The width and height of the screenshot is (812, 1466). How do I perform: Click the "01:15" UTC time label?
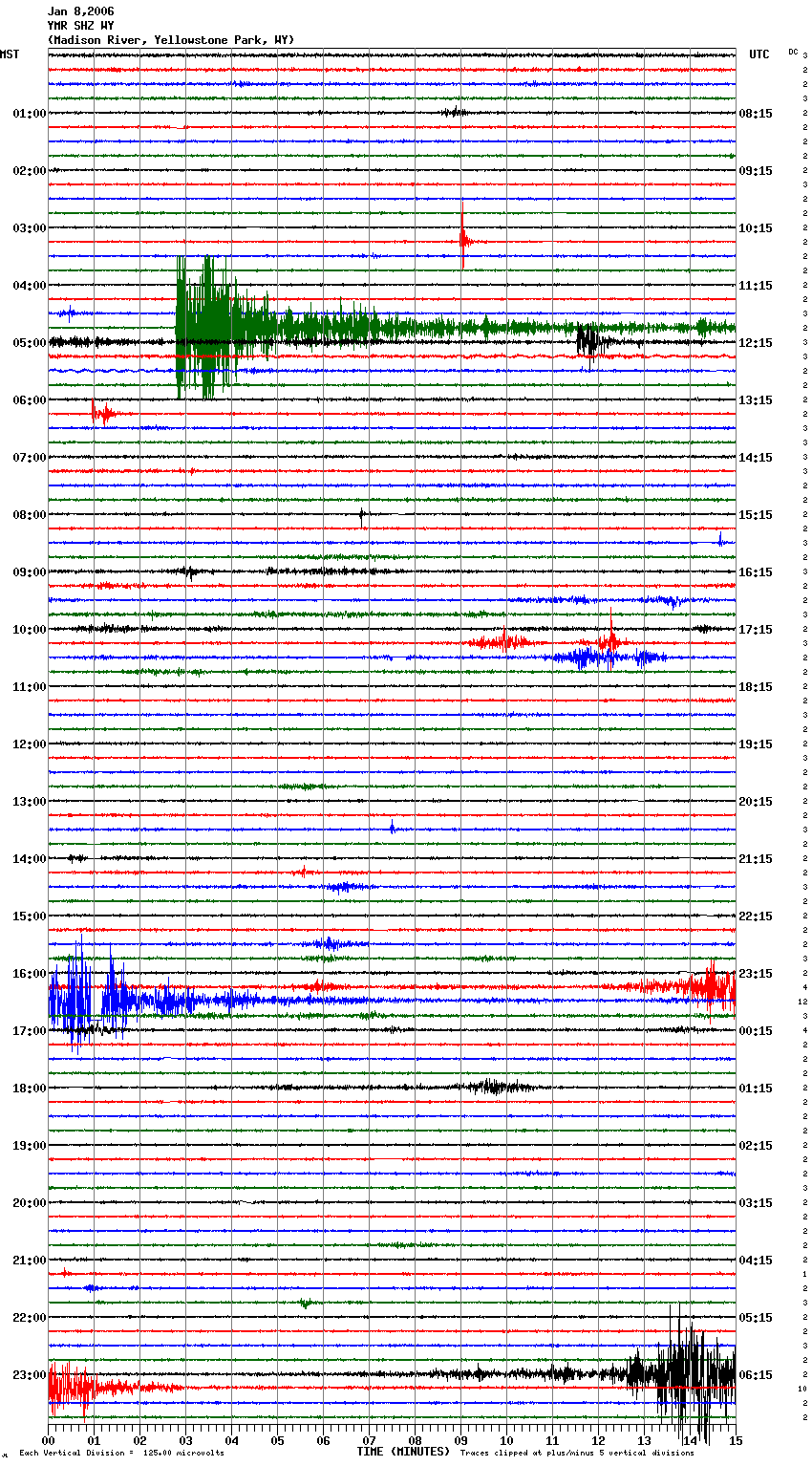point(756,1089)
